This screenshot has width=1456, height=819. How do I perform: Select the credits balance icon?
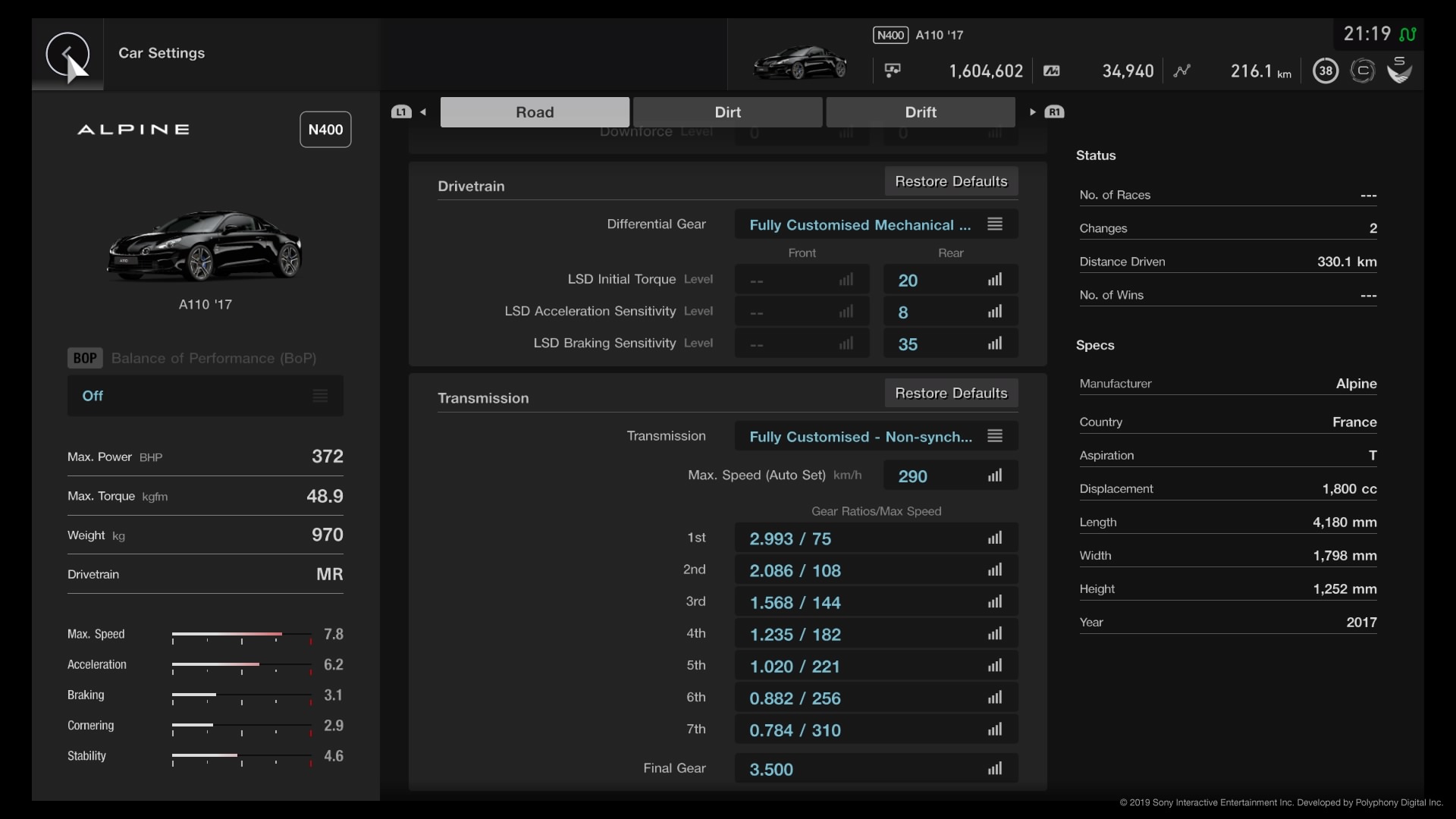pyautogui.click(x=892, y=70)
